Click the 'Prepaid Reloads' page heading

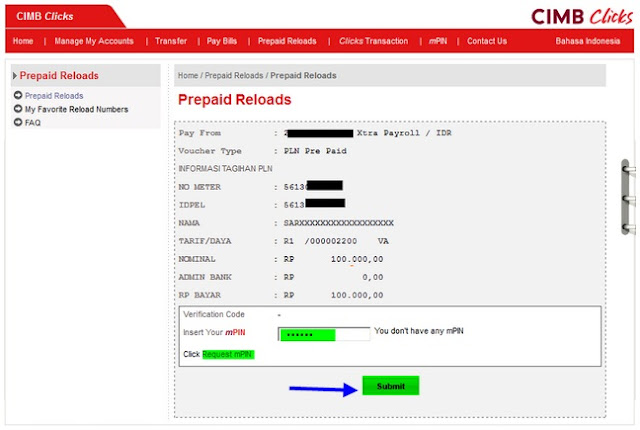click(235, 100)
